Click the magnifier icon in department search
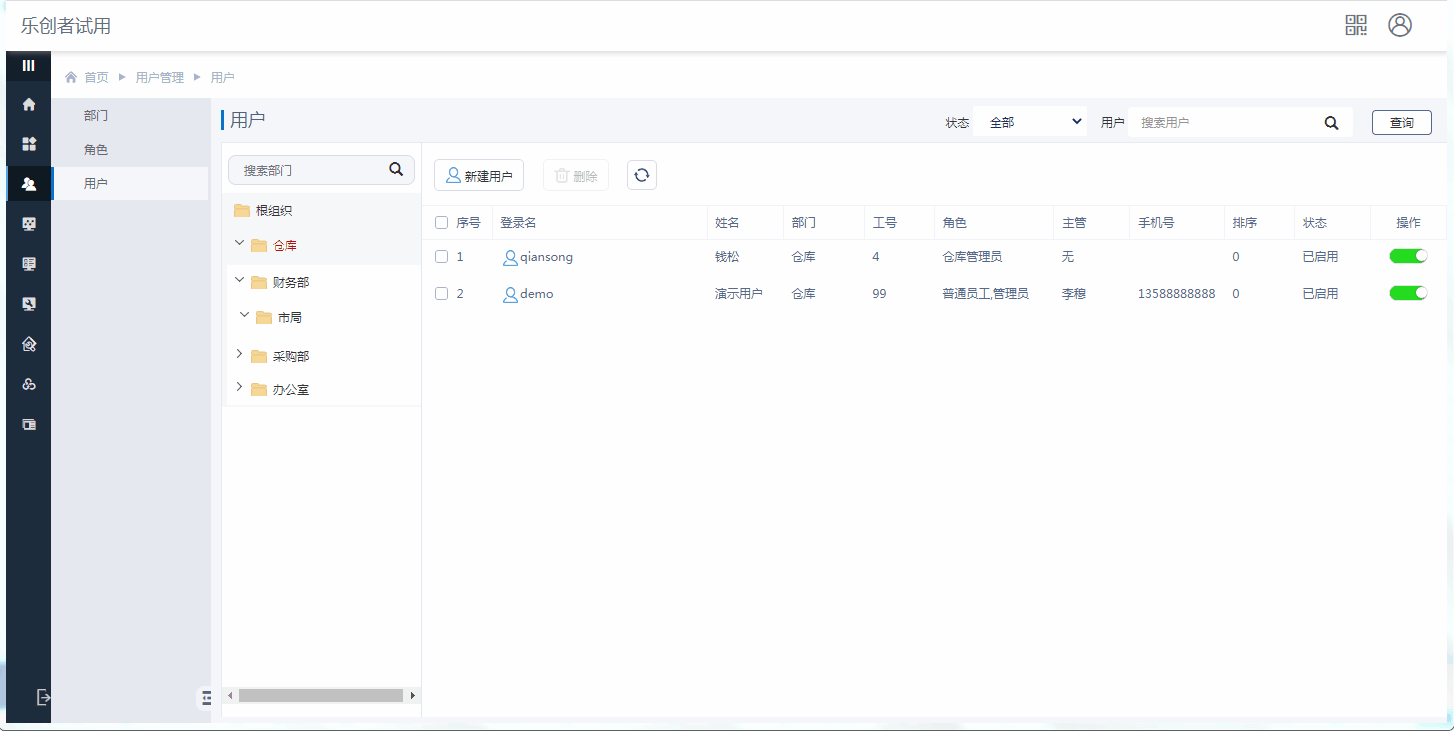Screen dimensions: 1454x731 pyautogui.click(x=396, y=169)
